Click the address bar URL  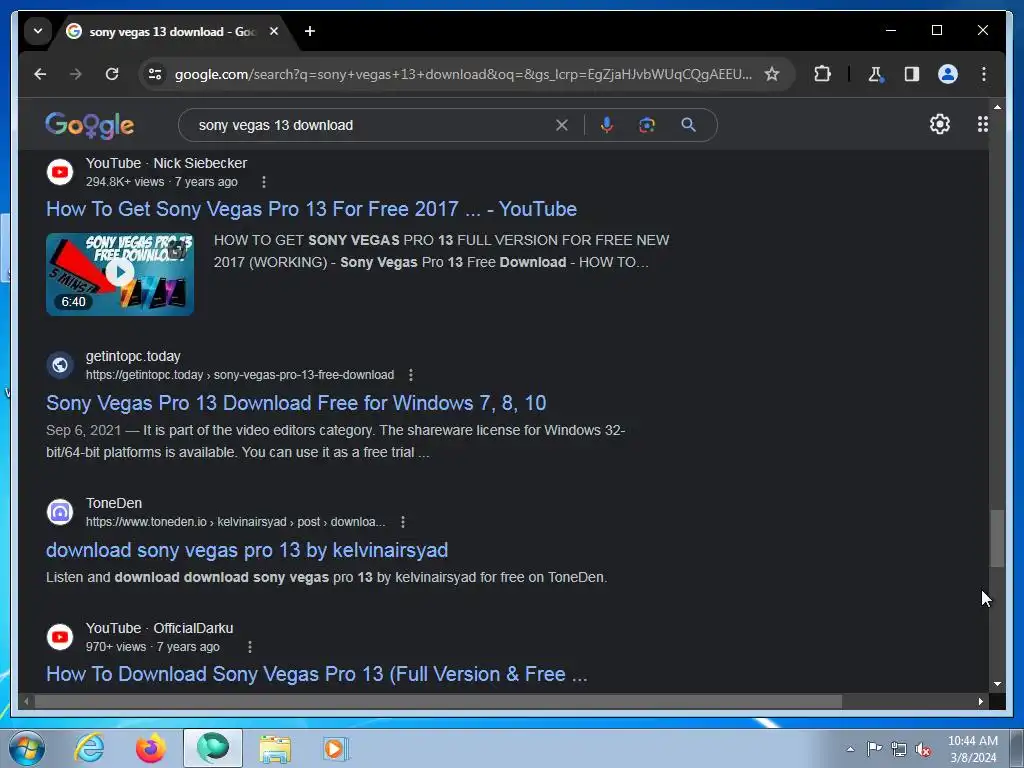[463, 74]
